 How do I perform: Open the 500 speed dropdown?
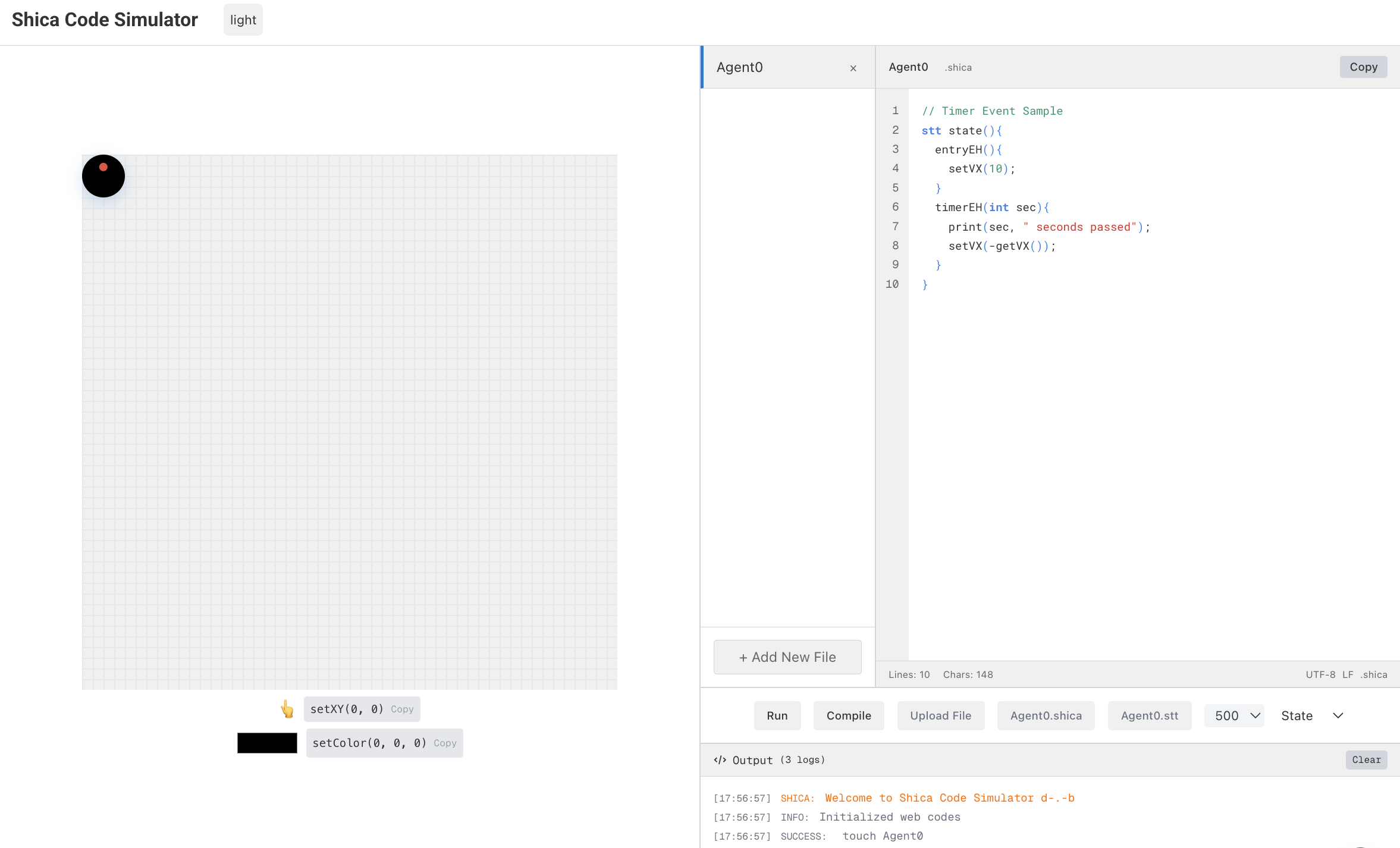(x=1234, y=715)
